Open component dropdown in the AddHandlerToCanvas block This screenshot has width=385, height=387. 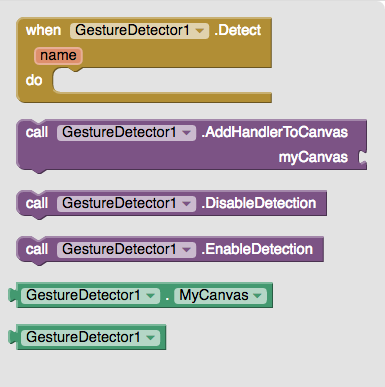click(126, 133)
